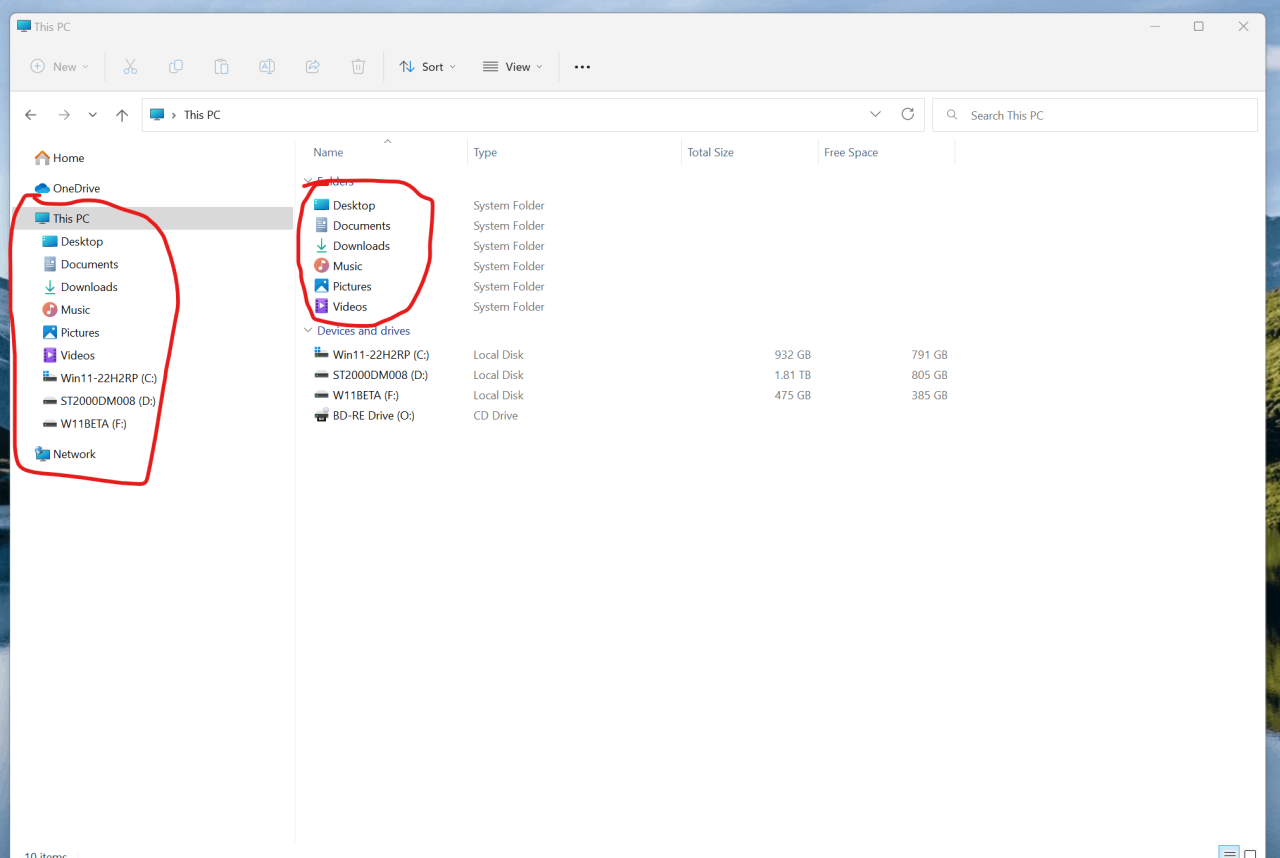Switch to large icons view toggle
This screenshot has height=858, width=1280.
[1250, 853]
